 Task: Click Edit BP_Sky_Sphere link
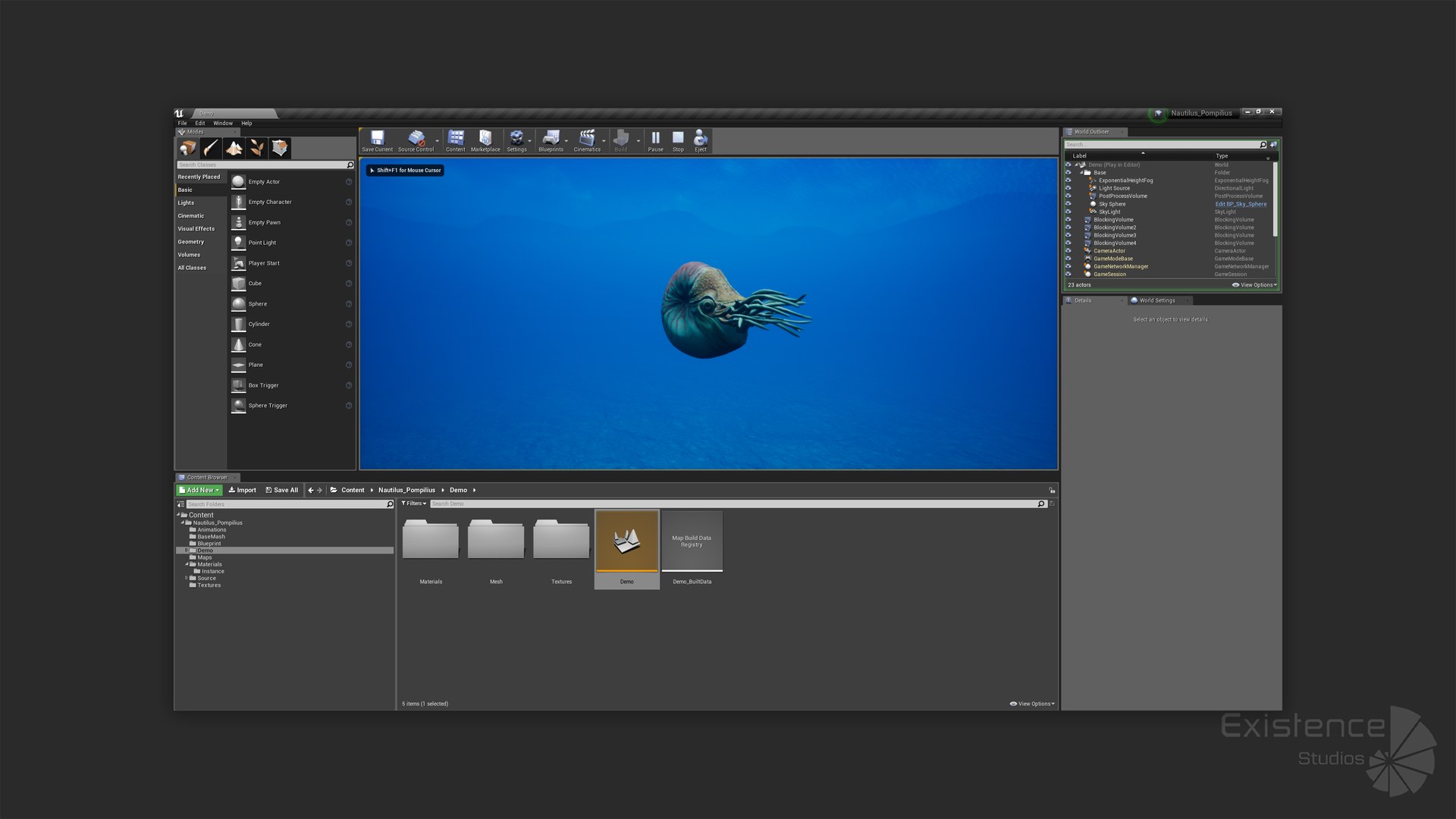pyautogui.click(x=1241, y=204)
